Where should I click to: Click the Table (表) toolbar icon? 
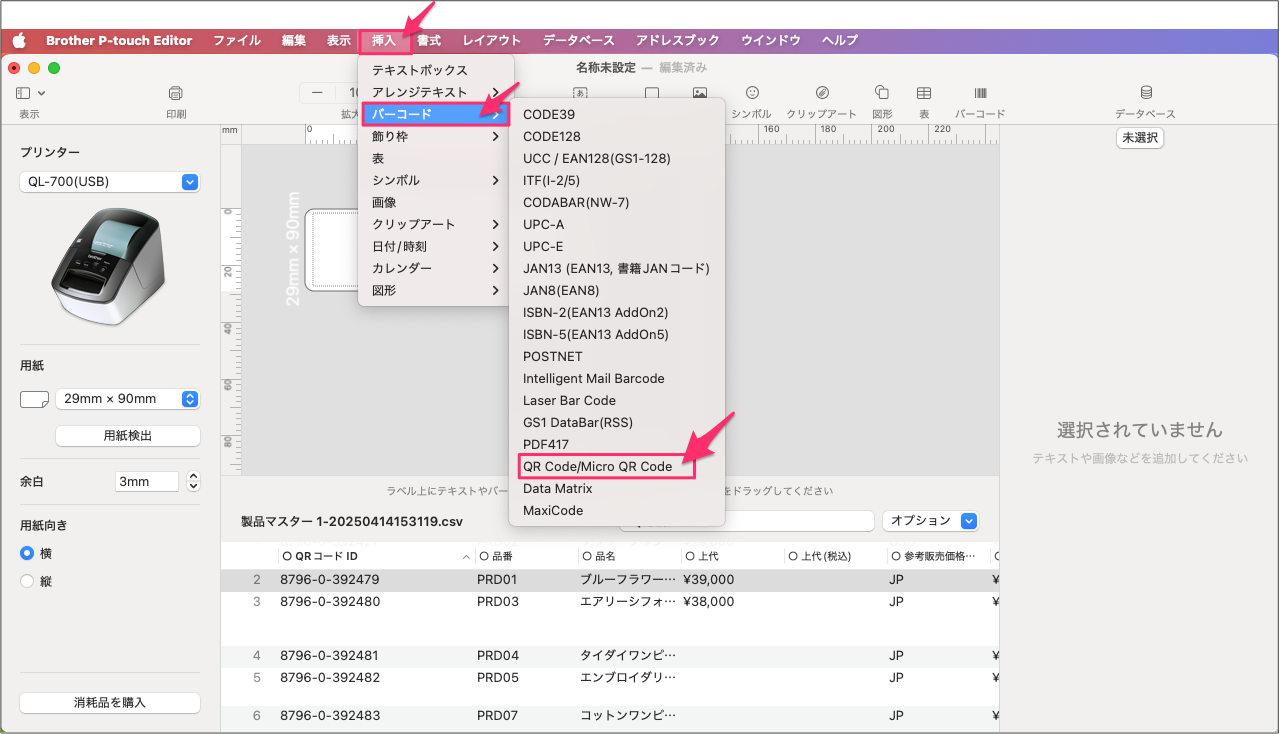pos(925,93)
